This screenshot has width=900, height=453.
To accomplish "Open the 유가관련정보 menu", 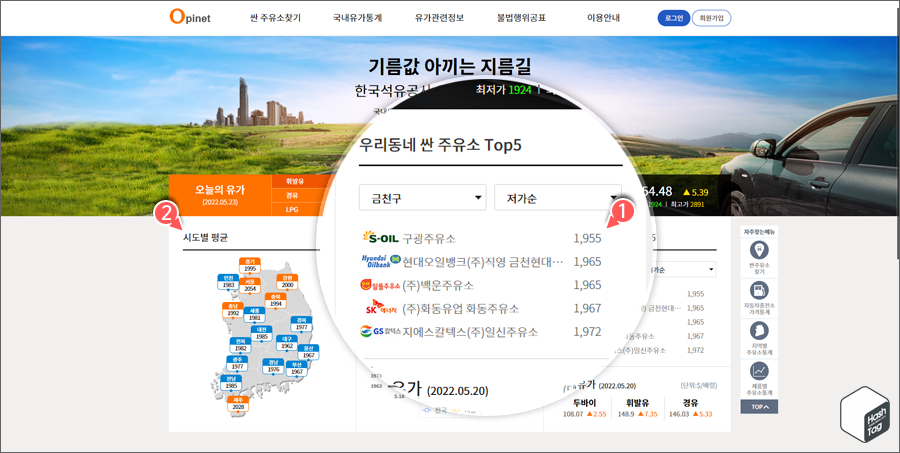I will click(439, 18).
